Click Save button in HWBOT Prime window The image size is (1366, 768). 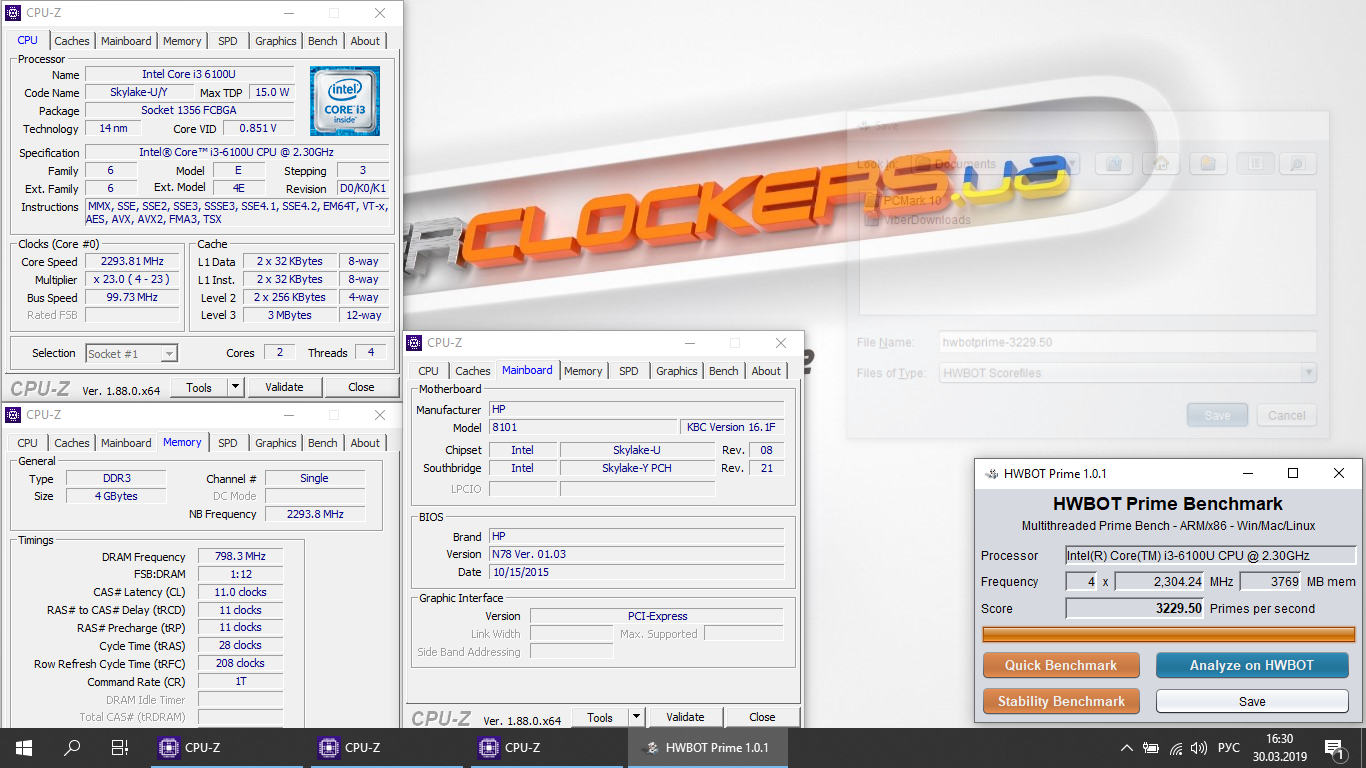click(x=1252, y=701)
